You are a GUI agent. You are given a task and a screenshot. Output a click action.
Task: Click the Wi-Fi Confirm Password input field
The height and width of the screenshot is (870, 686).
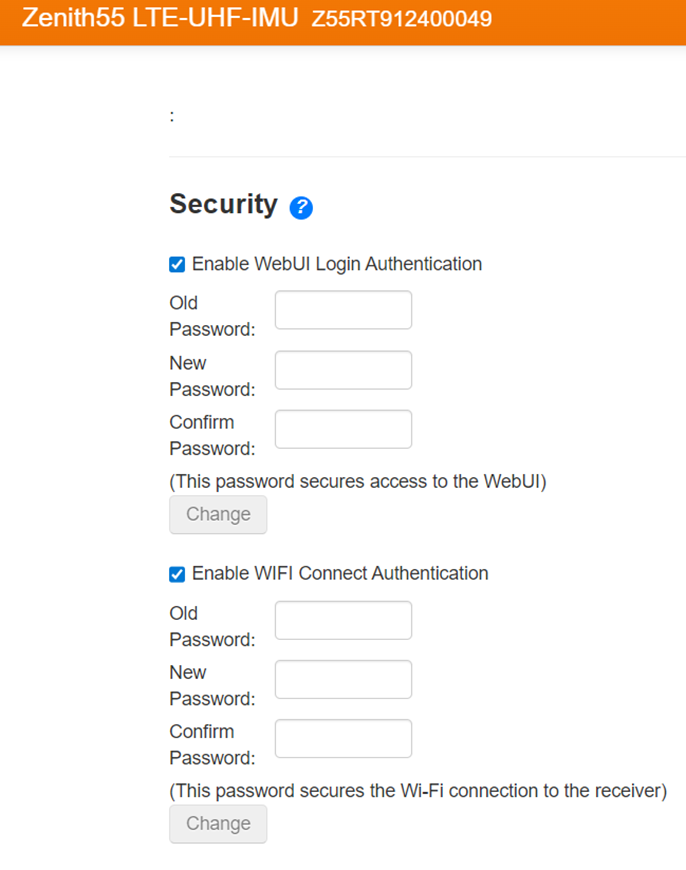pos(343,738)
